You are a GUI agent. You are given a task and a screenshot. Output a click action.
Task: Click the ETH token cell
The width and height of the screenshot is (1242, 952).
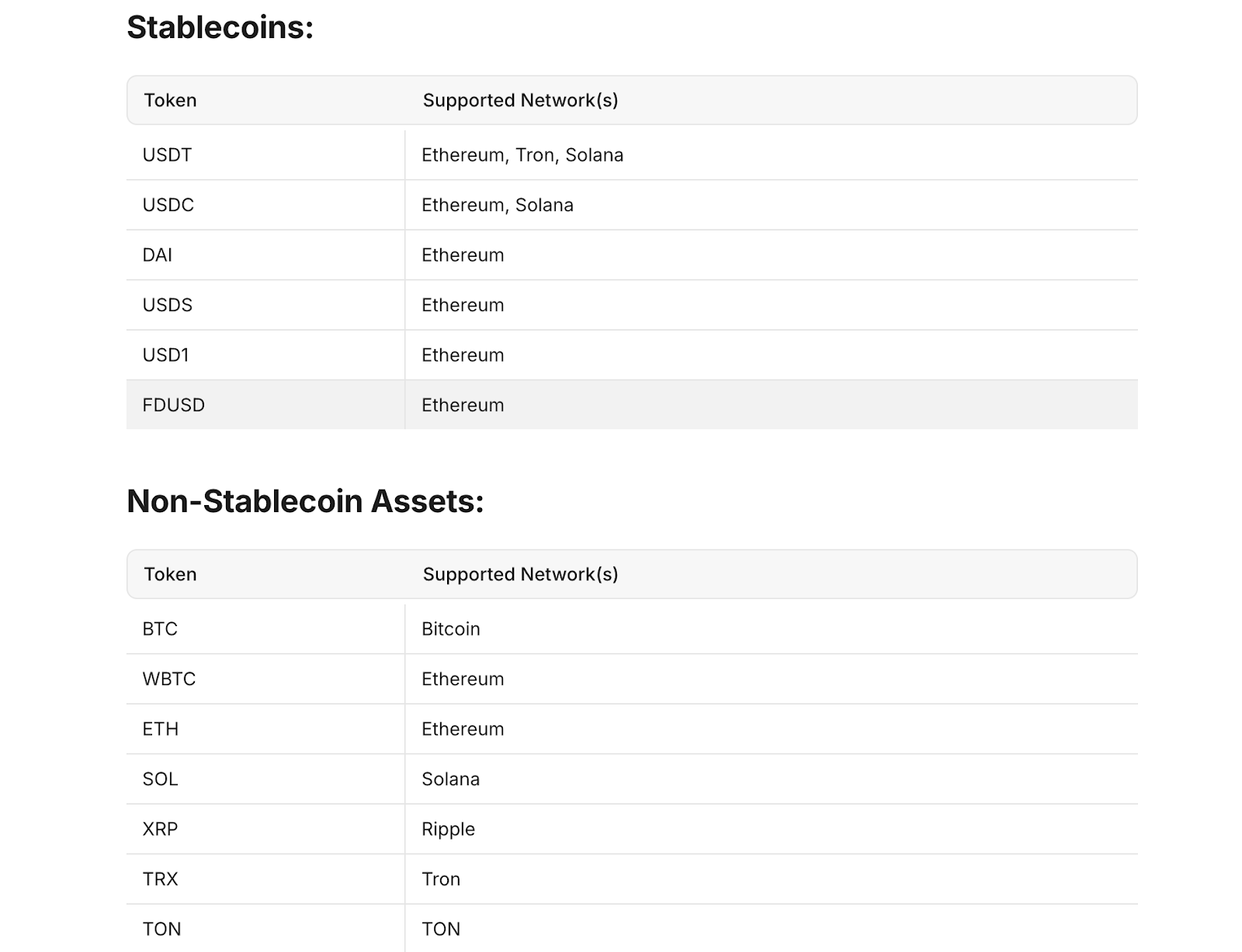(265, 729)
